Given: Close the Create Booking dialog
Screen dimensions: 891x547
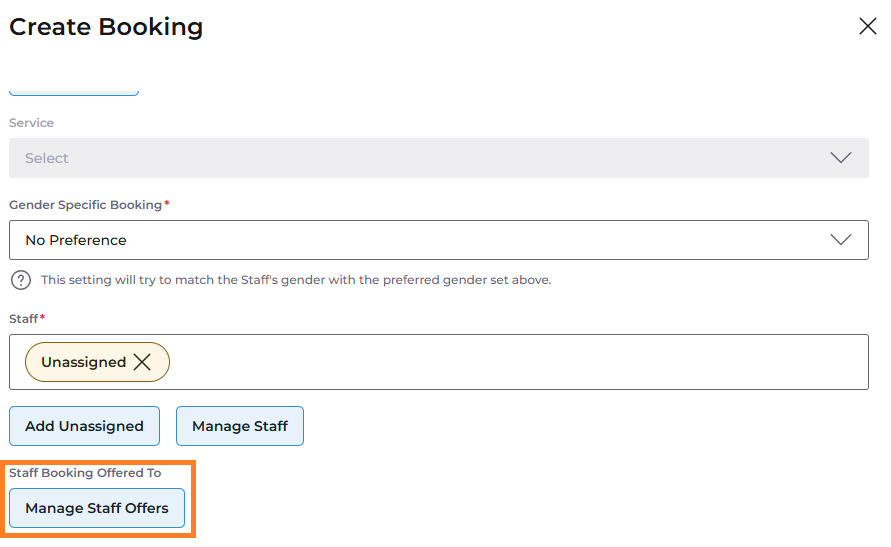Looking at the screenshot, I should tap(867, 27).
